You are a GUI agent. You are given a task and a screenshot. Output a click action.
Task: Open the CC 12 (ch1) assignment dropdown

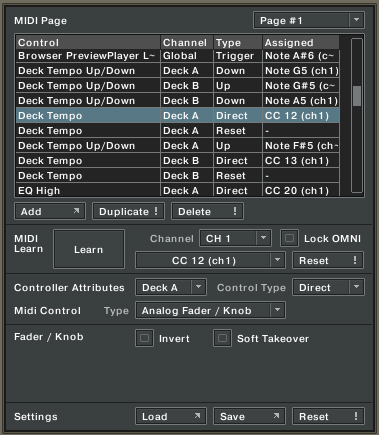[210, 260]
